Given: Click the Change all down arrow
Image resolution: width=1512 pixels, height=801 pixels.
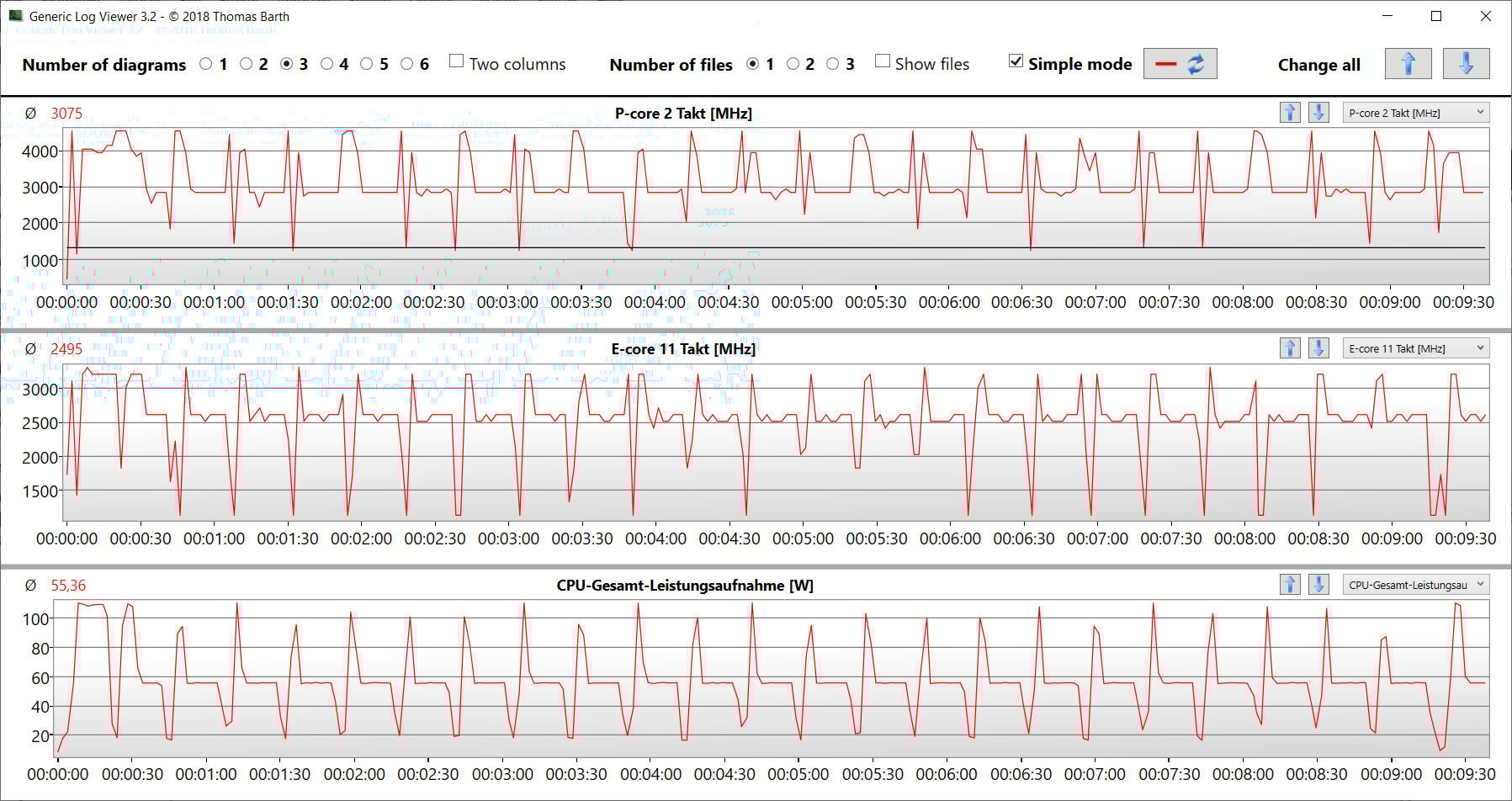Looking at the screenshot, I should [1466, 64].
